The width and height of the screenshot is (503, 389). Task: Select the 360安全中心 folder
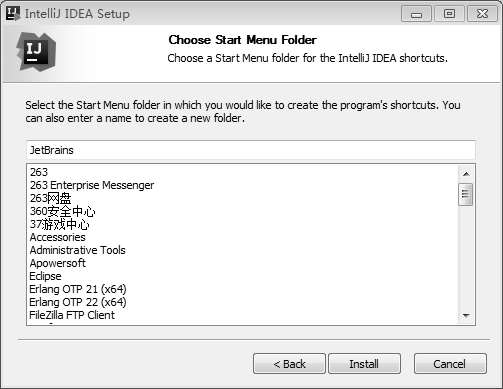tap(63, 211)
